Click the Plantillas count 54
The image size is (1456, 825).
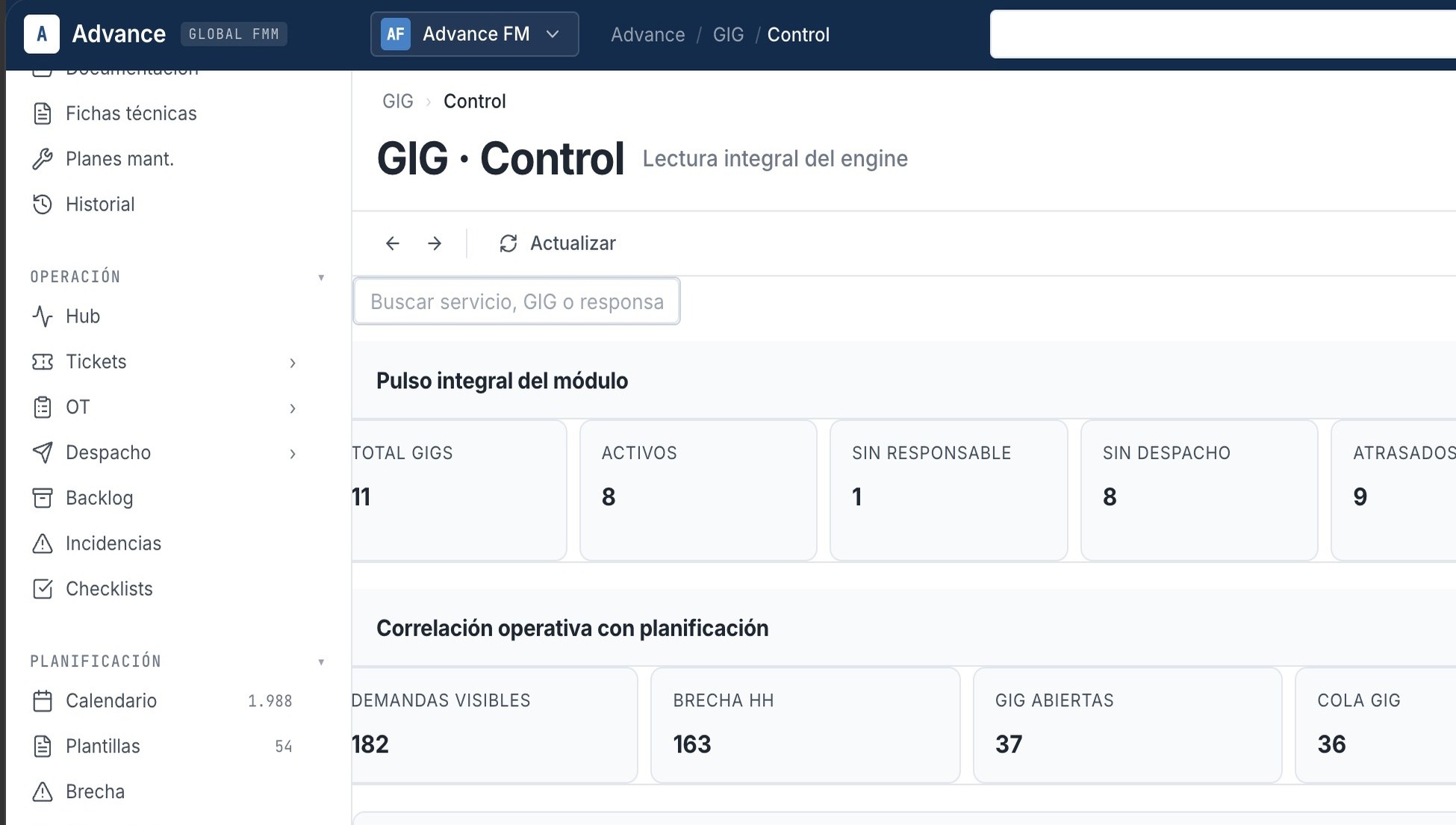point(284,747)
